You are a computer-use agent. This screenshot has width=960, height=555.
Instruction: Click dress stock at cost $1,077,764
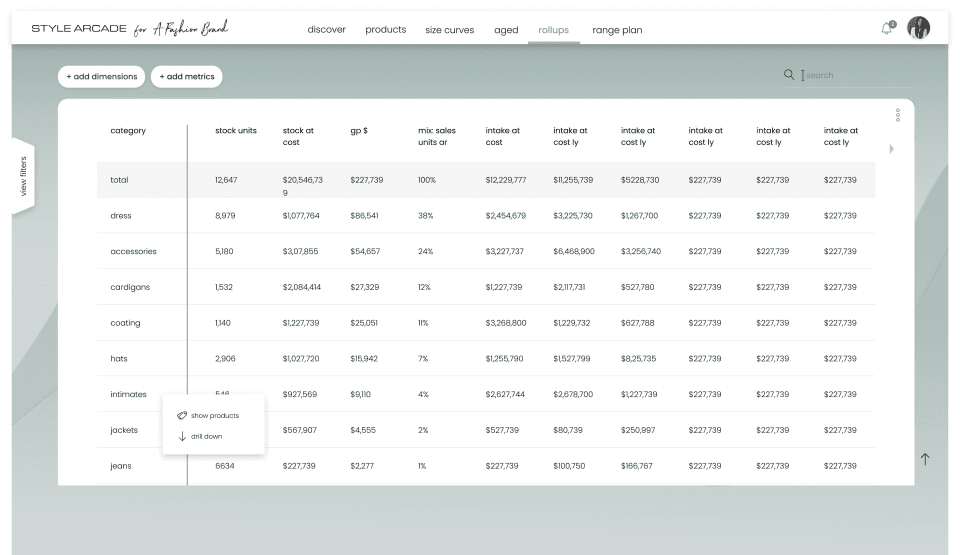(x=301, y=216)
